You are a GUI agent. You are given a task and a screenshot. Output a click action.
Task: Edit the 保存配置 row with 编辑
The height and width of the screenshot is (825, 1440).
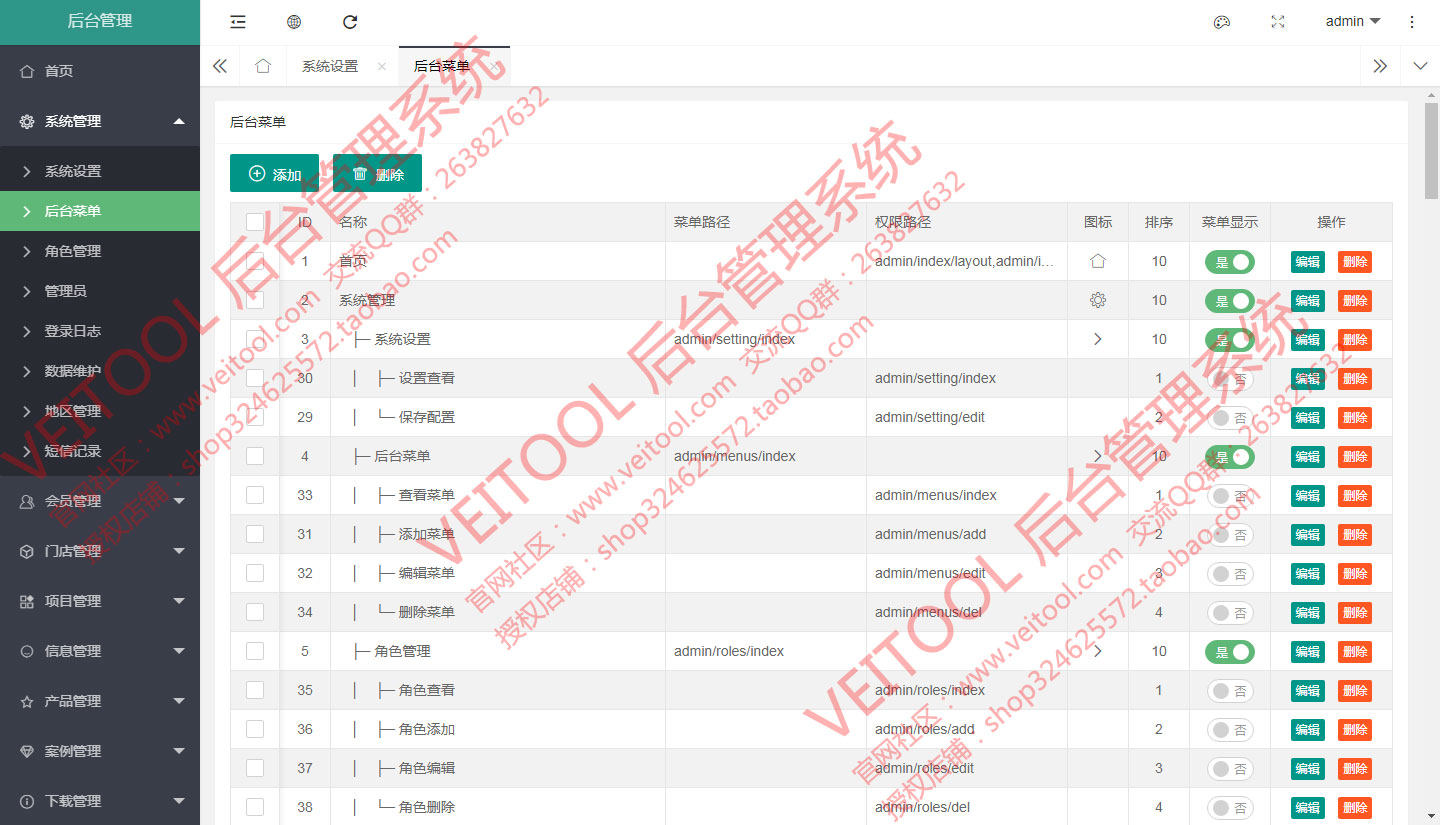tap(1307, 418)
